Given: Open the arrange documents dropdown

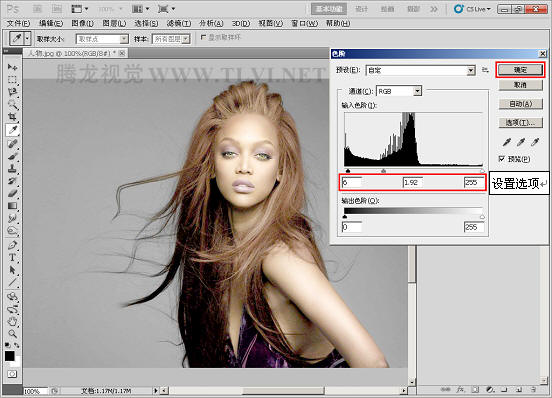Looking at the screenshot, I should pos(141,9).
